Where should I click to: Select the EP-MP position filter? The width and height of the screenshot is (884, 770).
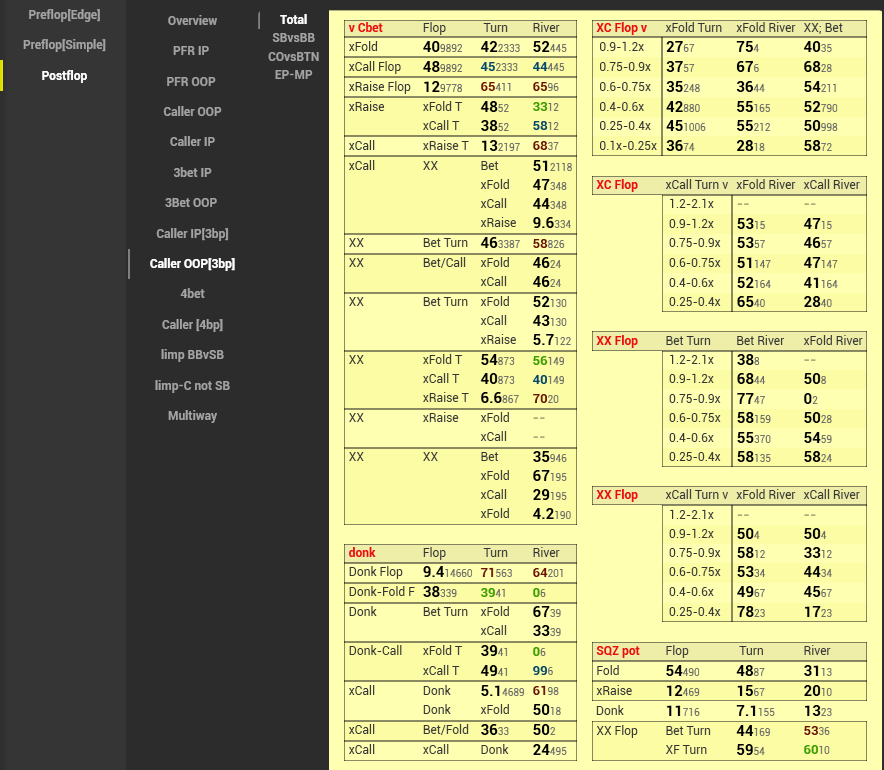(x=293, y=74)
